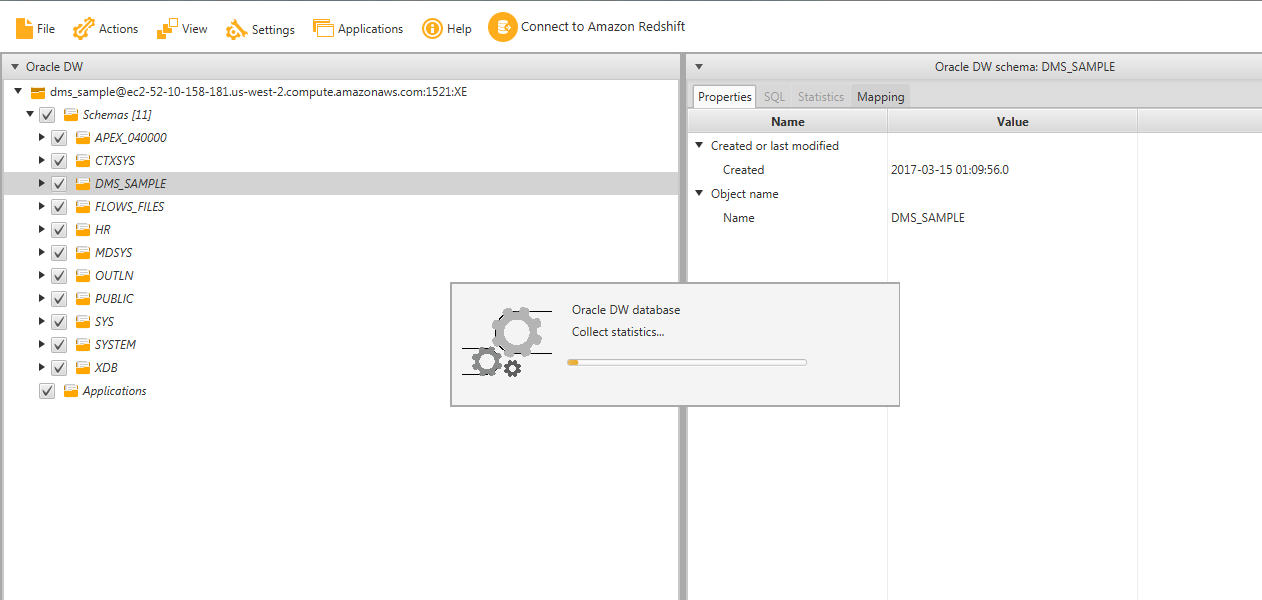
Task: Toggle the FLOWS_FILES checkbox
Action: [x=59, y=207]
